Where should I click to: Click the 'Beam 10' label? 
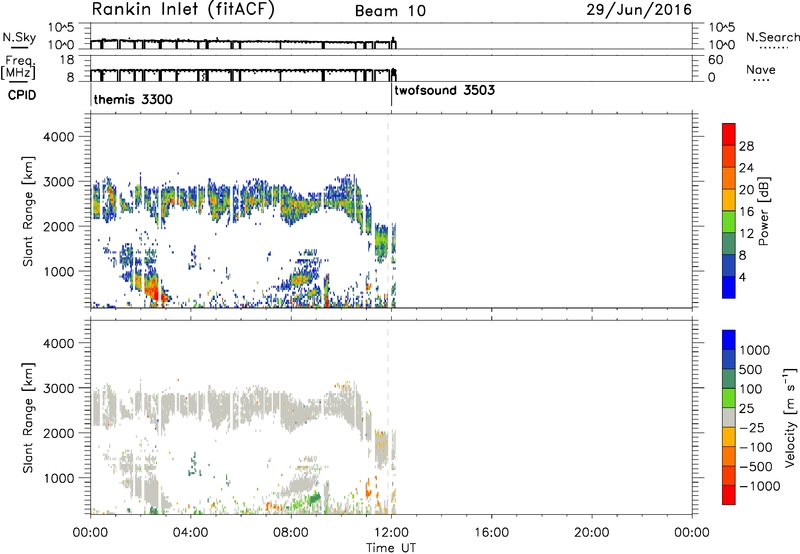click(x=390, y=11)
